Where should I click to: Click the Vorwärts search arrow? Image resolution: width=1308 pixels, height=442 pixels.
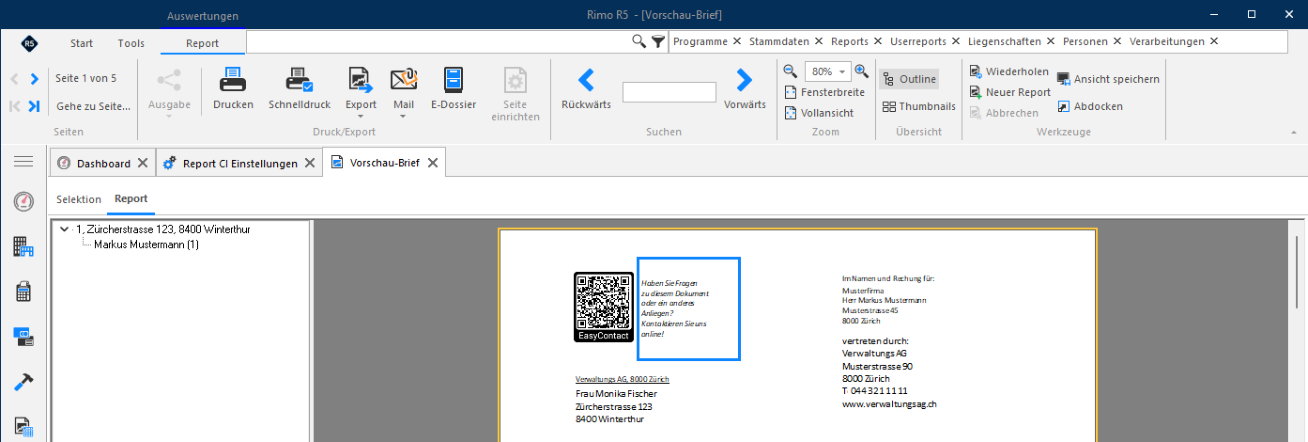click(x=744, y=79)
